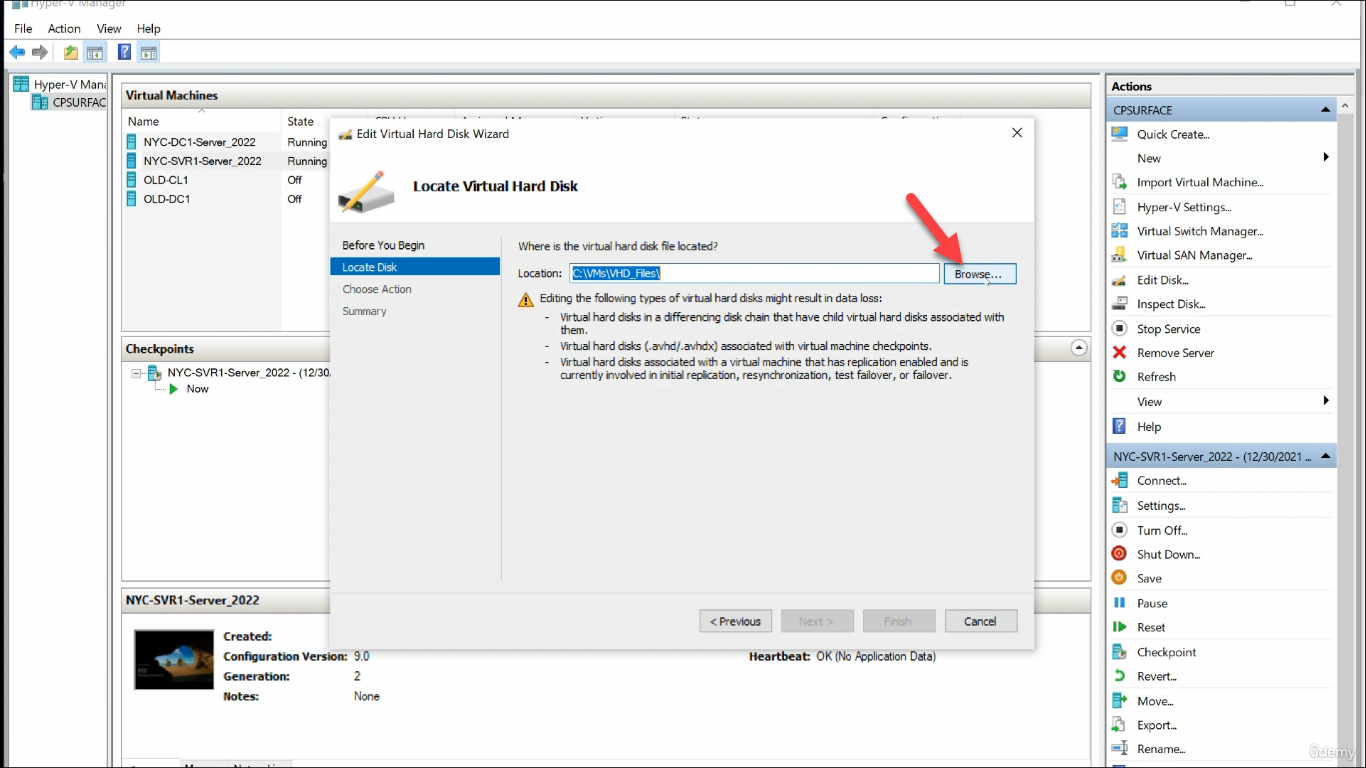
Task: Click the Forward arrow toolbar icon
Action: click(40, 52)
